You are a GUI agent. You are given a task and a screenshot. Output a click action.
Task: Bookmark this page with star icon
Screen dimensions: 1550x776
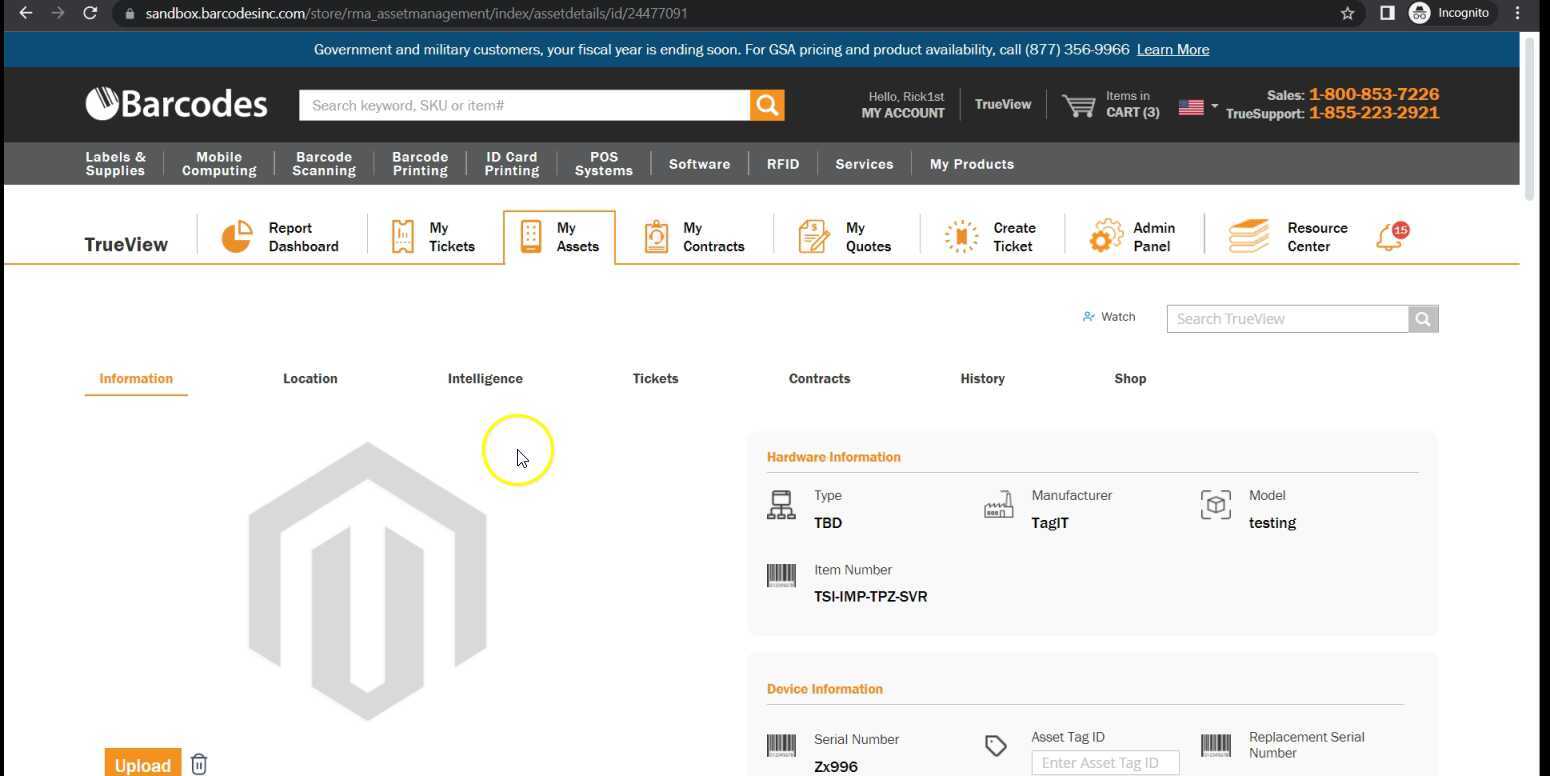(1347, 13)
